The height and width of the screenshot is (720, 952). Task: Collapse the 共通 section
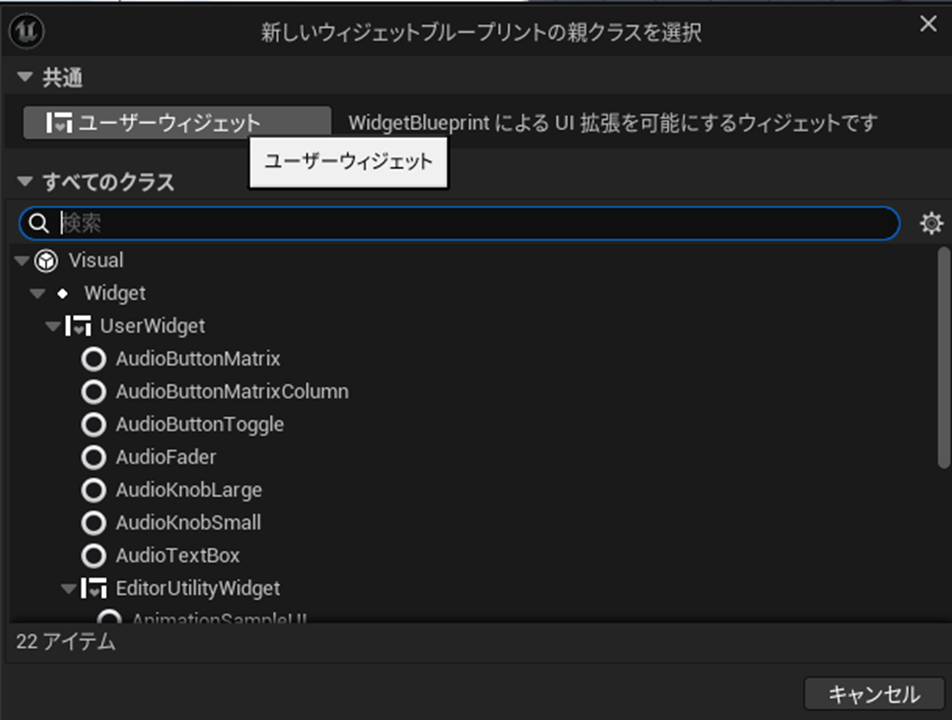[25, 78]
